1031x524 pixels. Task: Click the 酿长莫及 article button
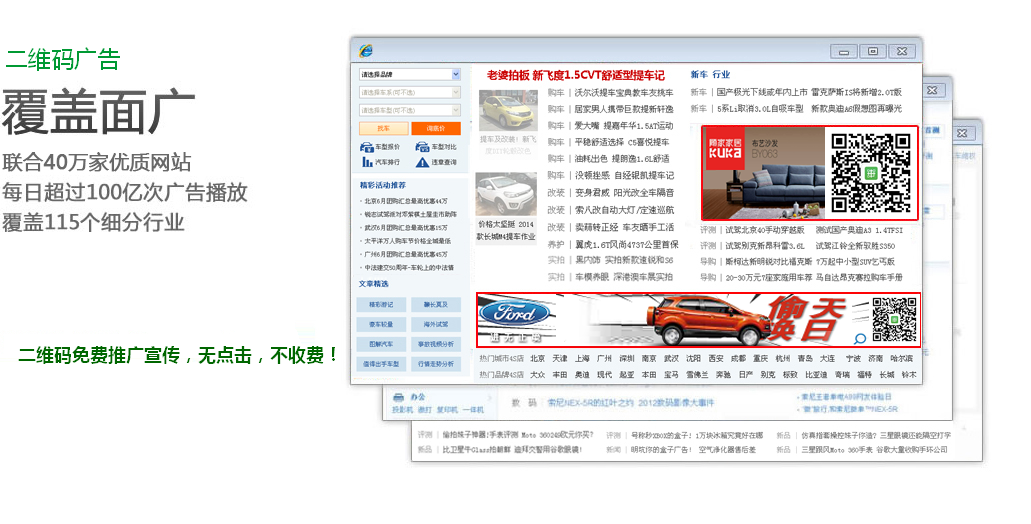point(436,304)
